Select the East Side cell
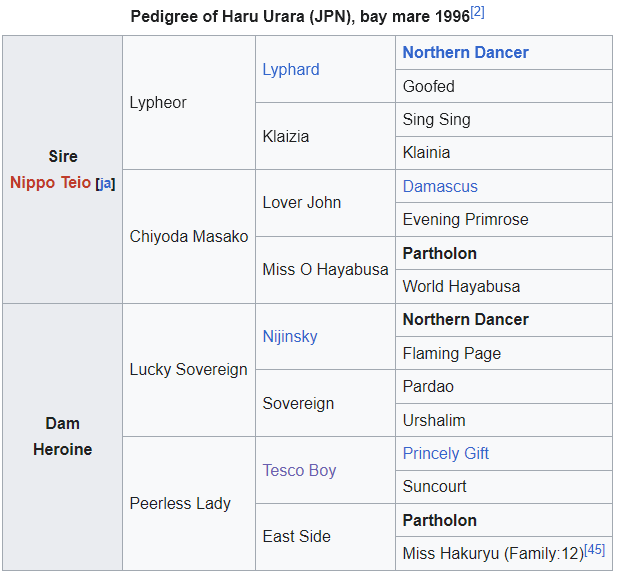Image resolution: width=617 pixels, height=574 pixels. tap(325, 537)
